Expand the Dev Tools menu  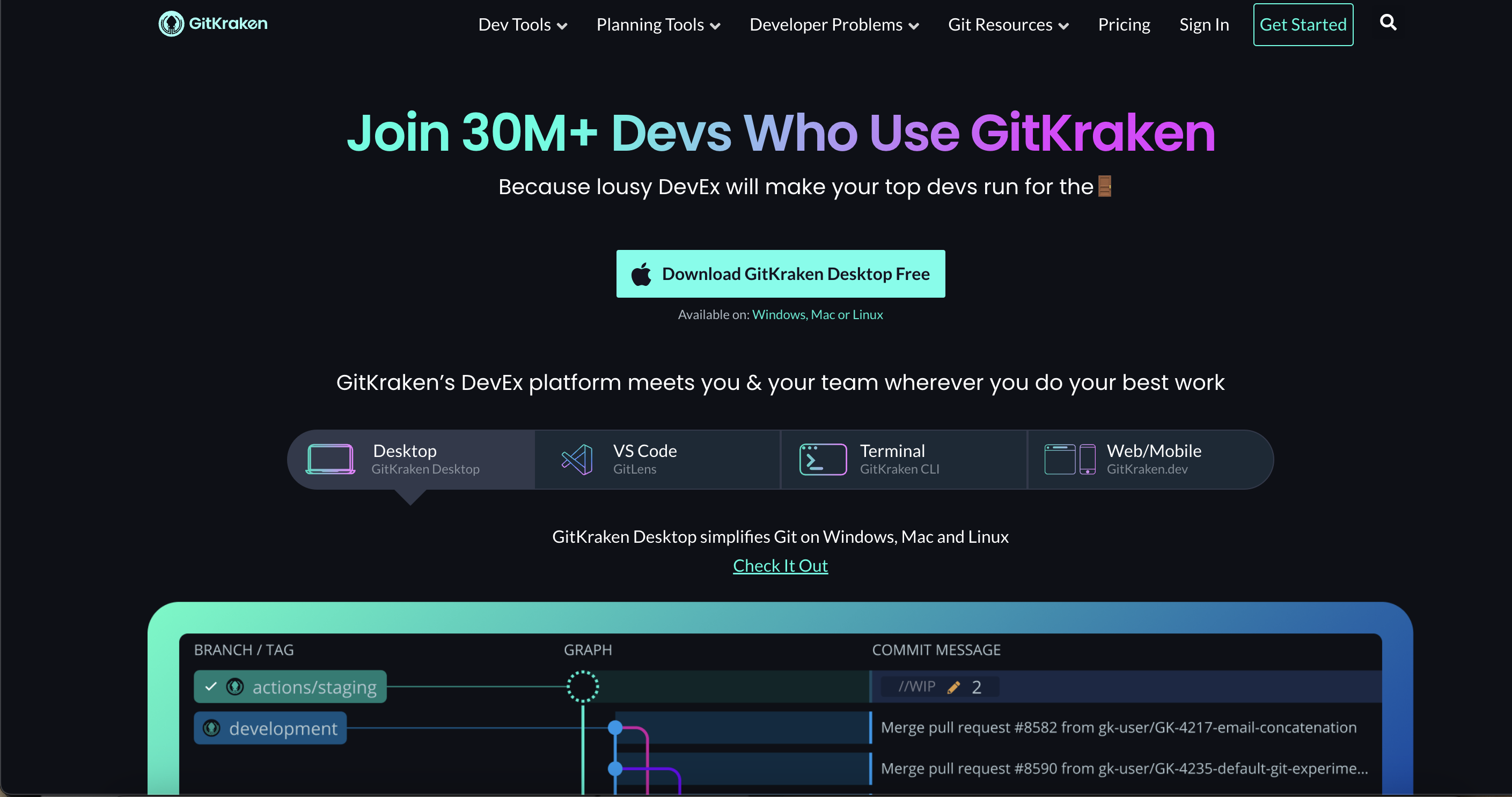pyautogui.click(x=522, y=25)
